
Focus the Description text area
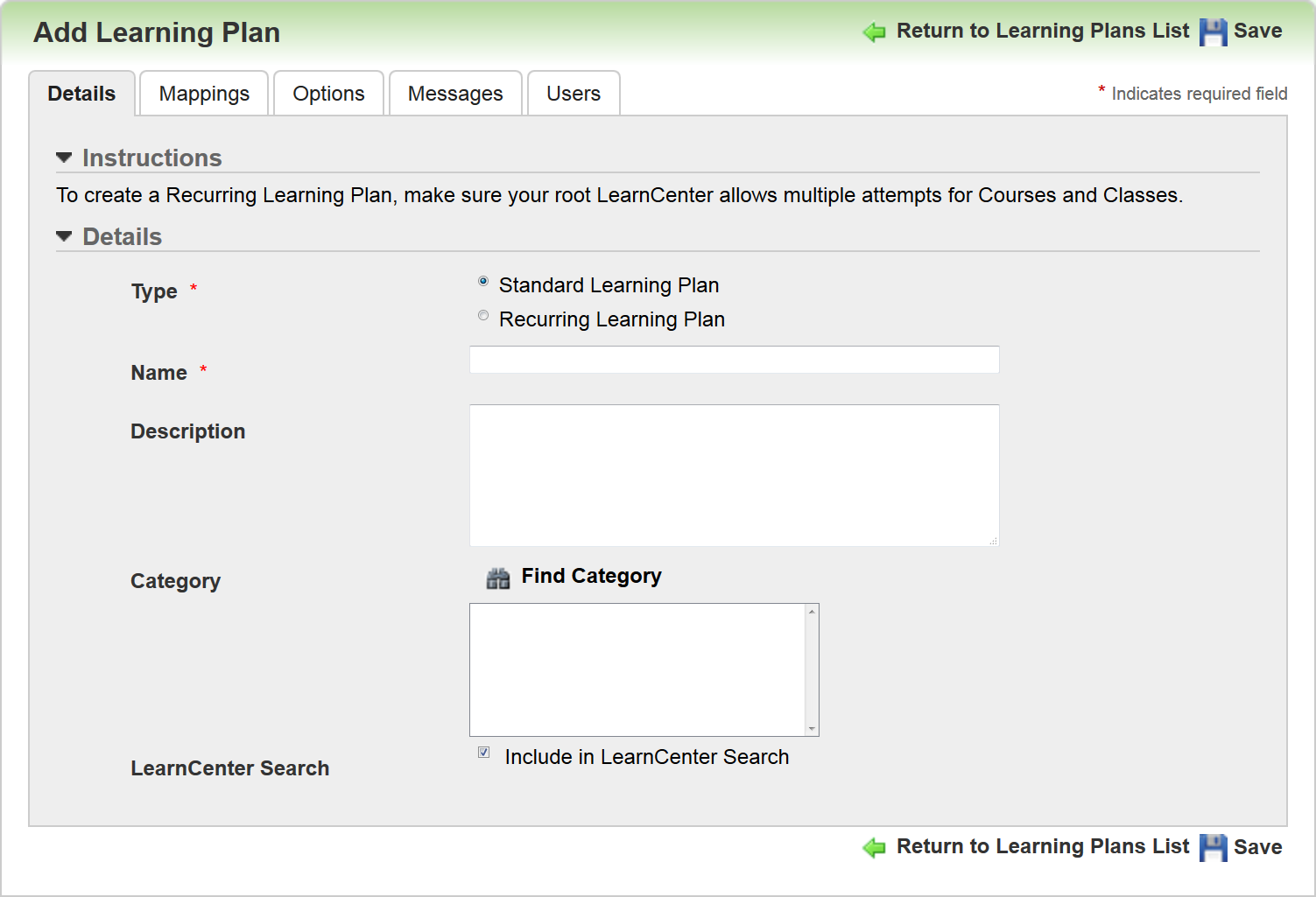(734, 475)
